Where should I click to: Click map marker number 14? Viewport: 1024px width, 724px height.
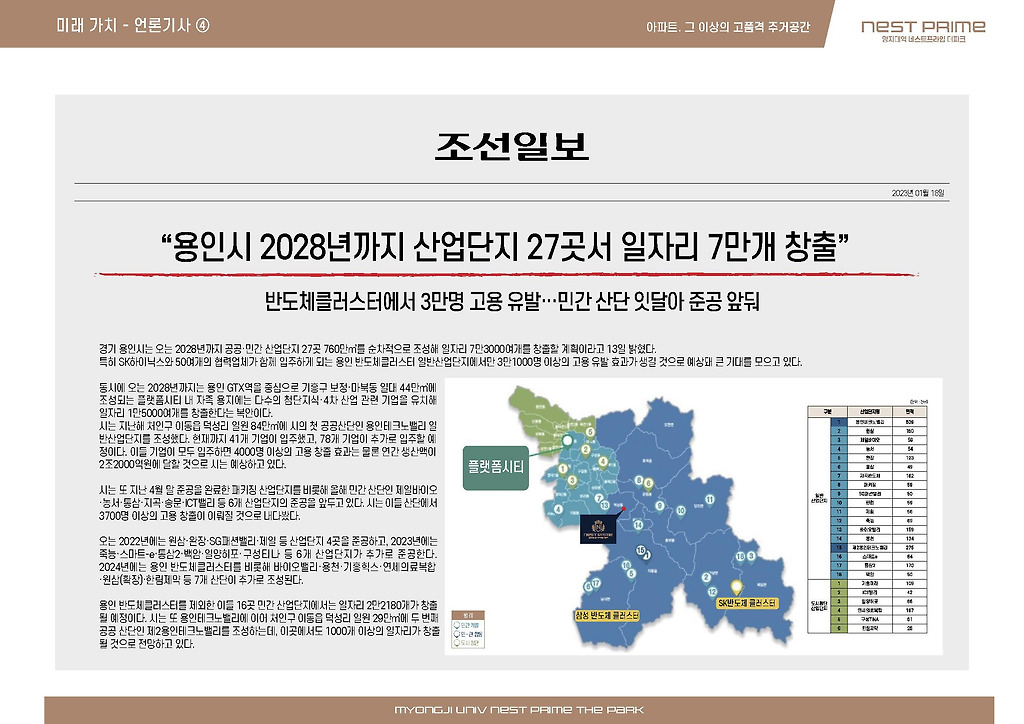click(638, 526)
